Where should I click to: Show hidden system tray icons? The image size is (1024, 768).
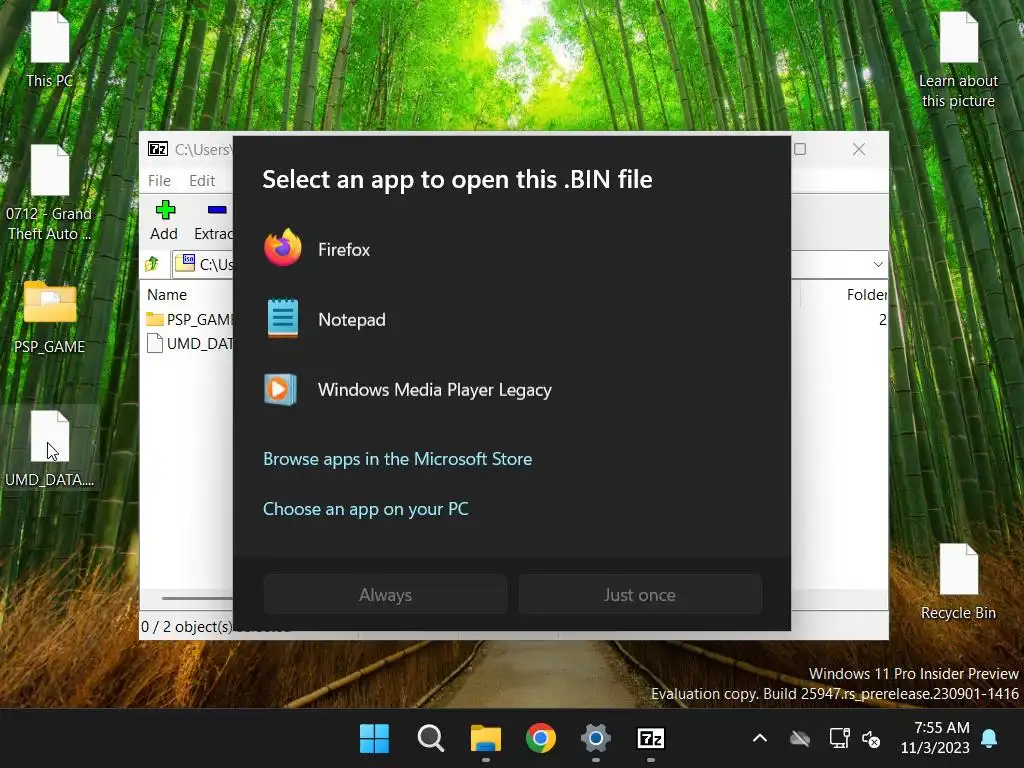760,739
